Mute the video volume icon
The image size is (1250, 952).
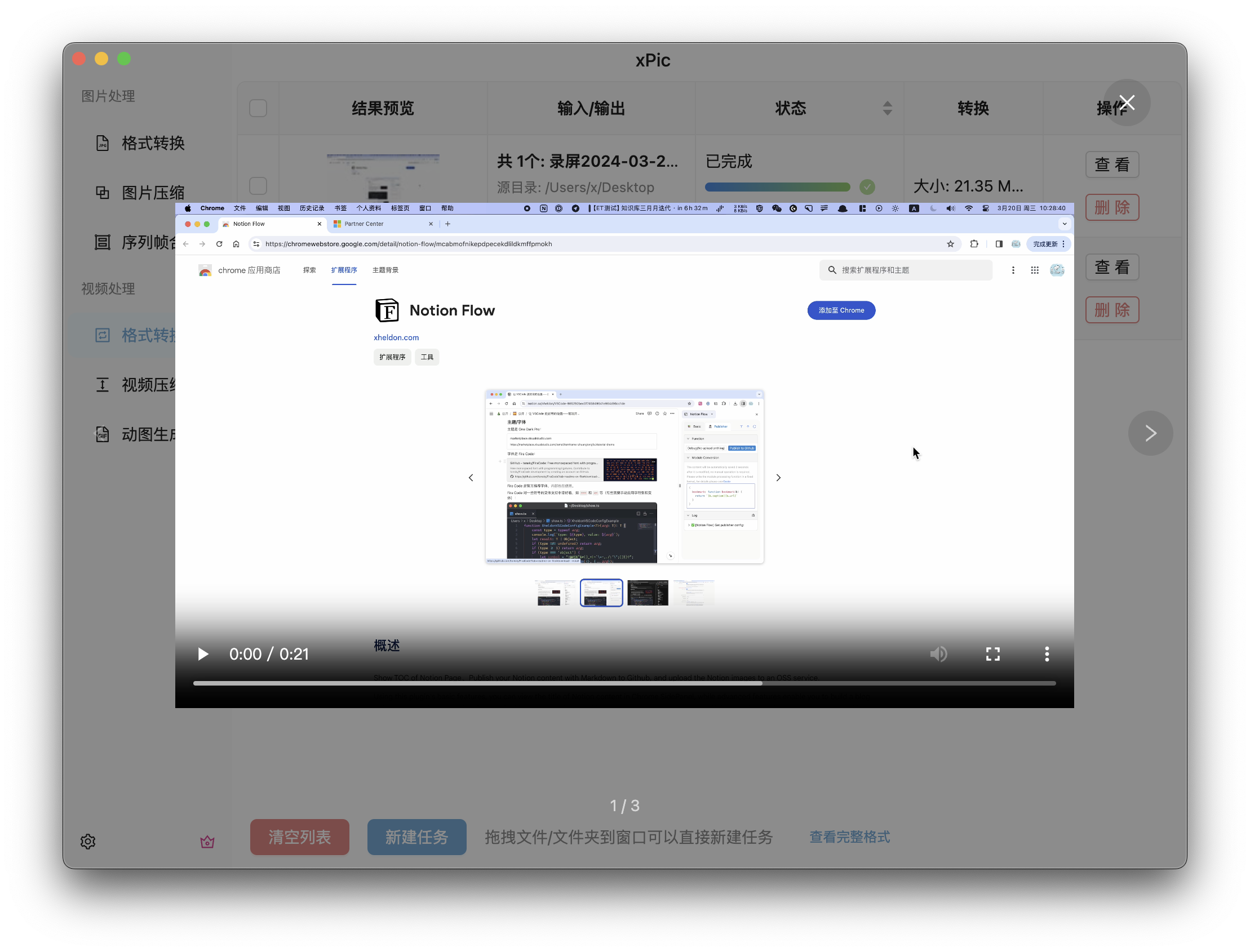click(x=938, y=654)
